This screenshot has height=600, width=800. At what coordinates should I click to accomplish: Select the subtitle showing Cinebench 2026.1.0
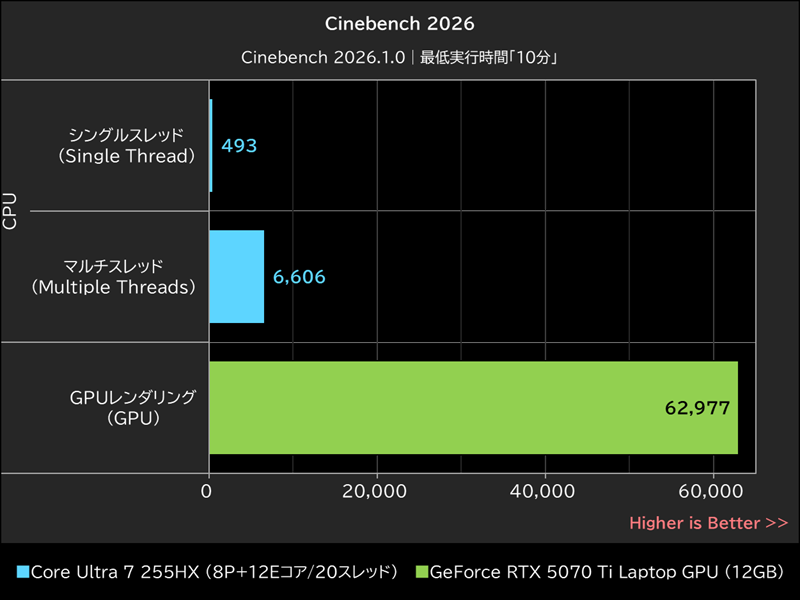coord(400,59)
